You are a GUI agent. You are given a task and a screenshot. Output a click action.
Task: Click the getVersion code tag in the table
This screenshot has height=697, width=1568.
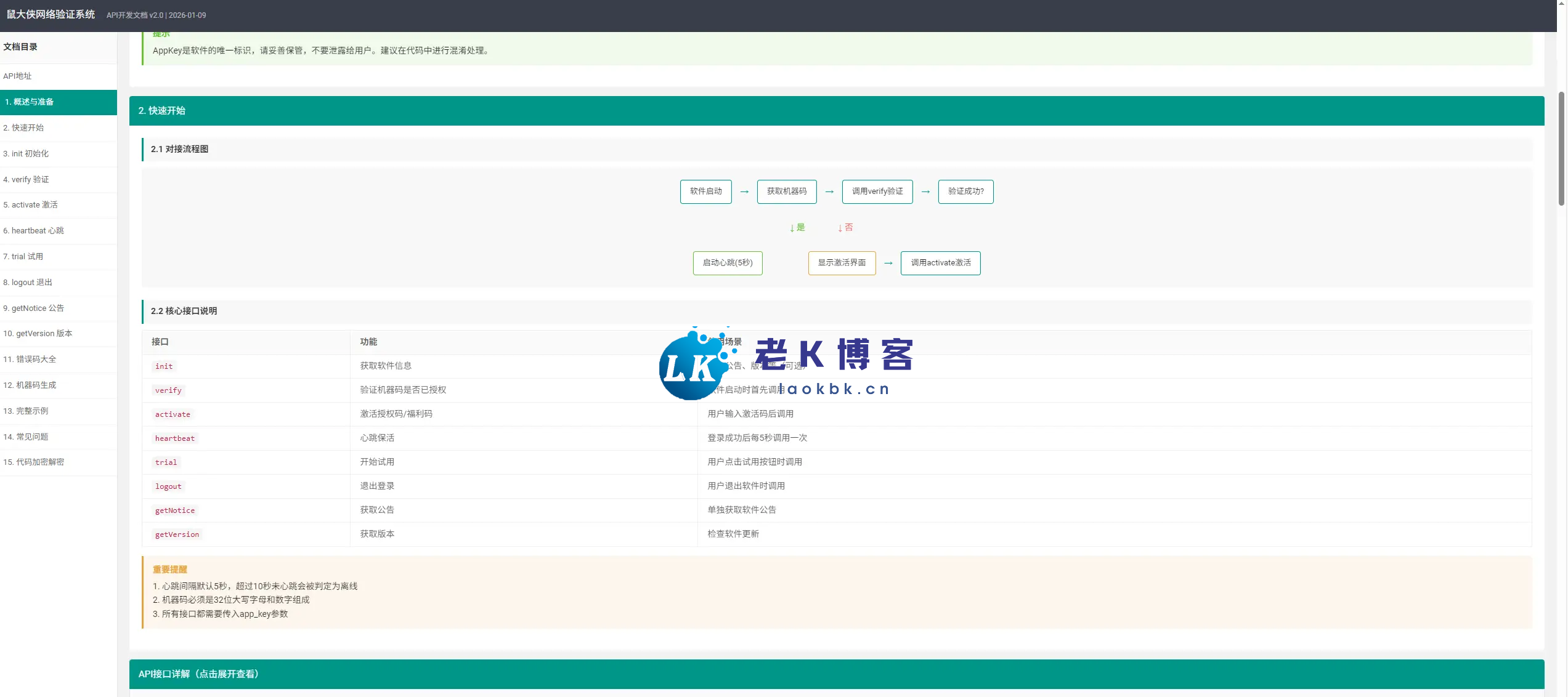(177, 534)
